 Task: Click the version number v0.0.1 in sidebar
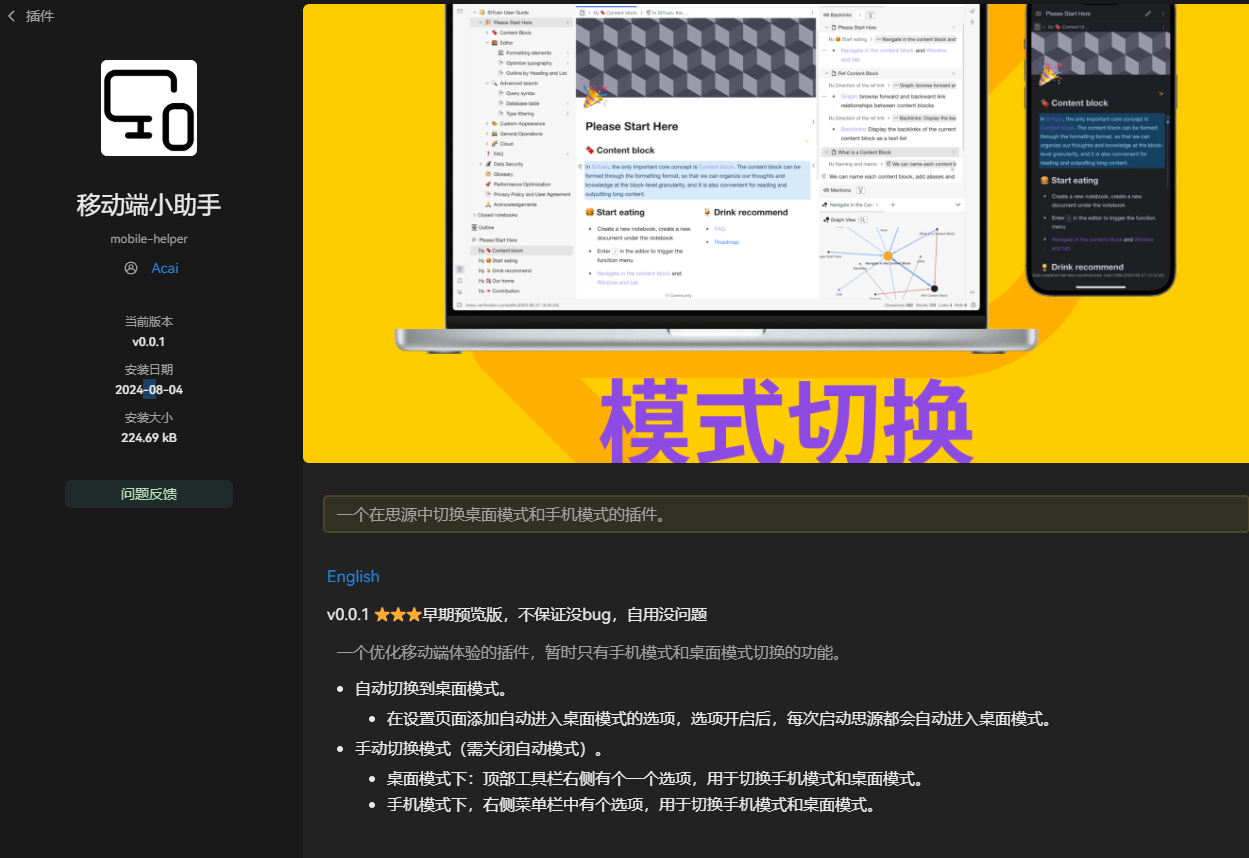pos(149,342)
